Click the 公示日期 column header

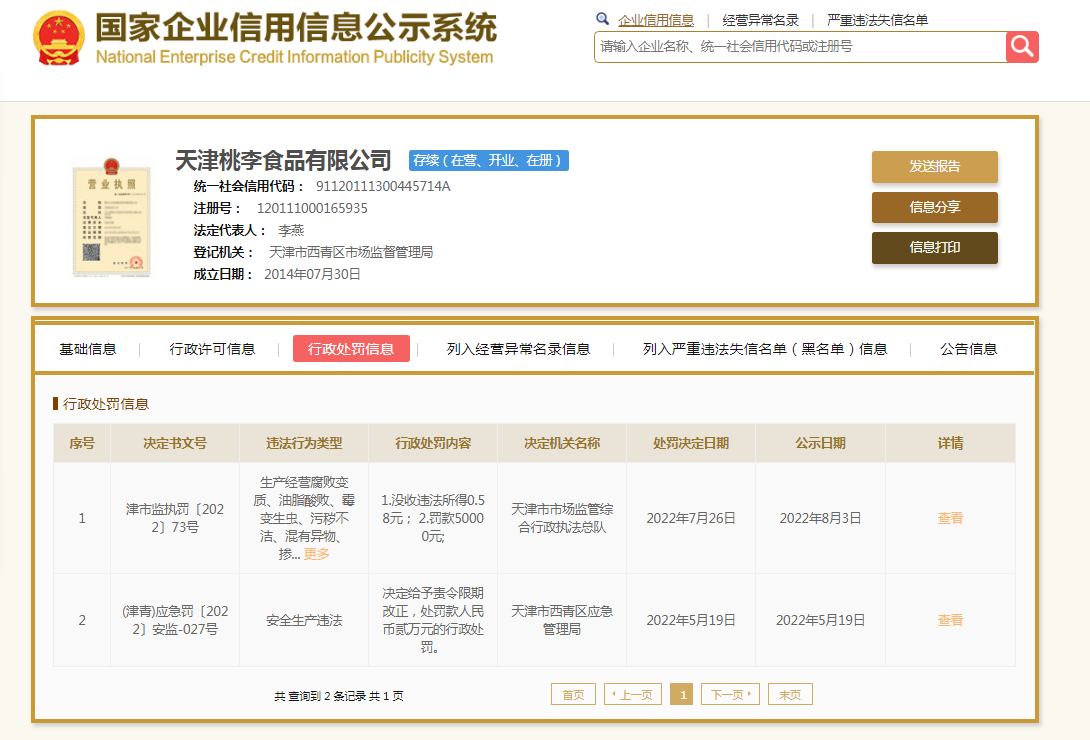click(x=820, y=443)
